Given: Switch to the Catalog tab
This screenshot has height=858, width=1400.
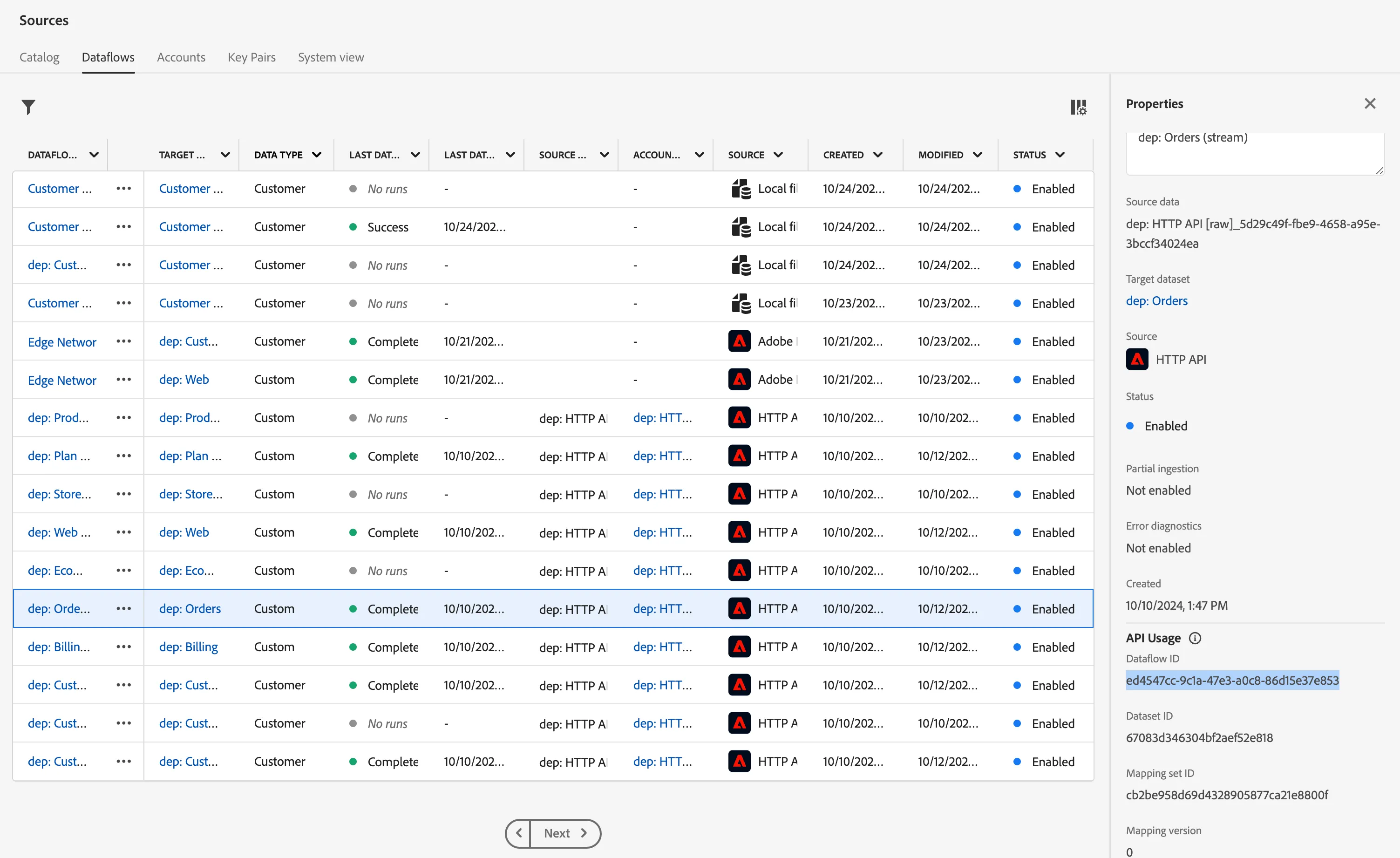Looking at the screenshot, I should 39,57.
